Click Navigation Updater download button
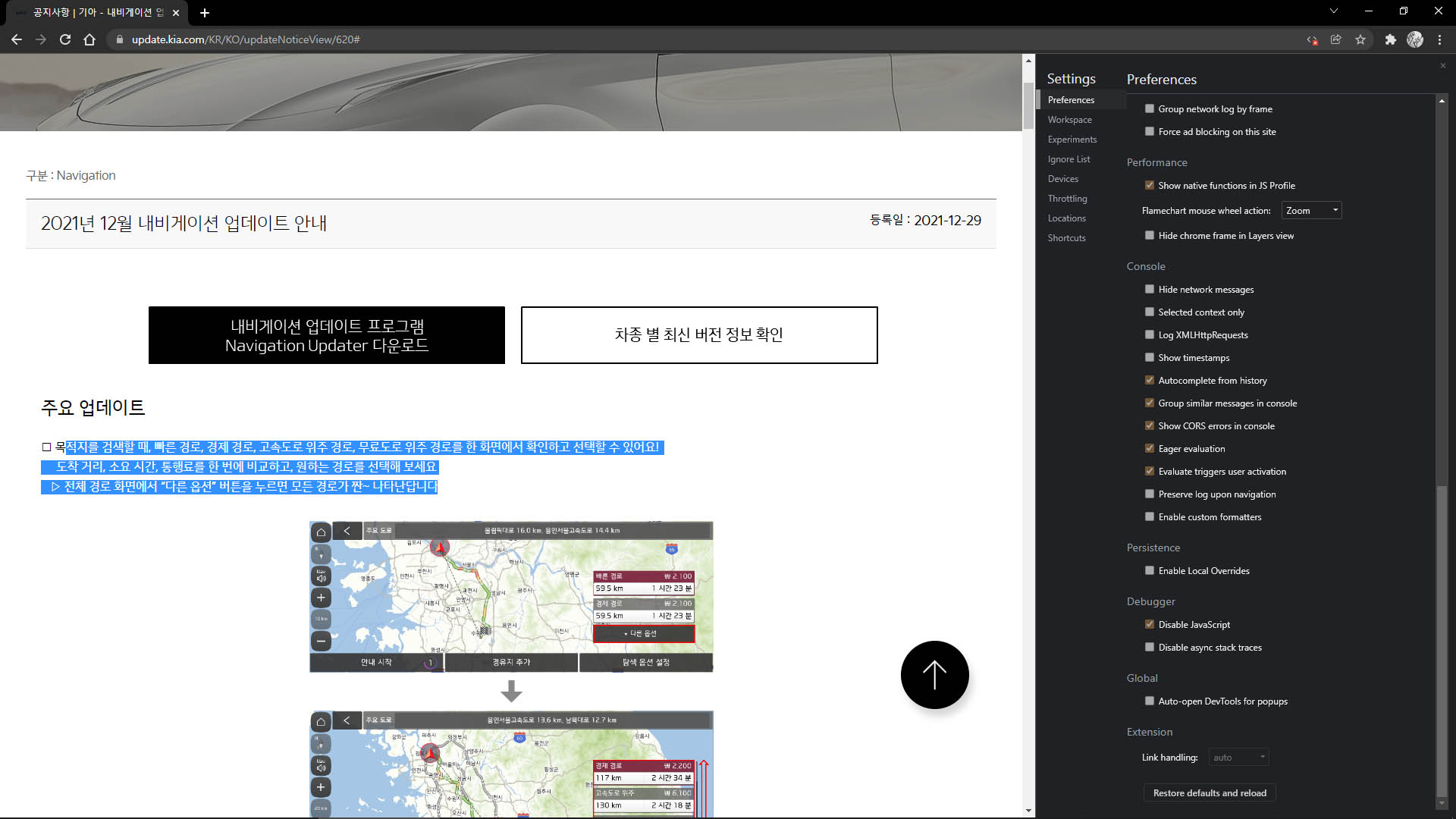The image size is (1456, 819). 326,335
